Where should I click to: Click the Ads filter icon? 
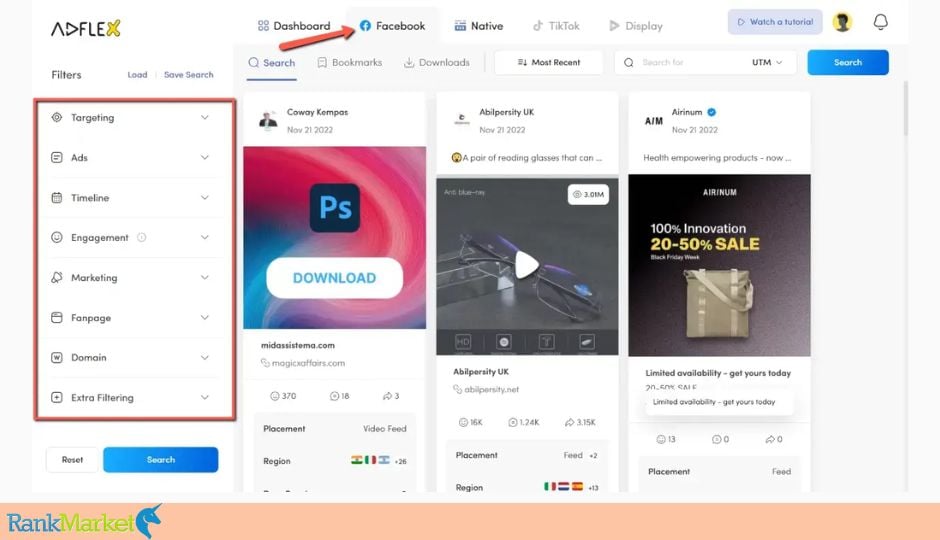tap(56, 158)
